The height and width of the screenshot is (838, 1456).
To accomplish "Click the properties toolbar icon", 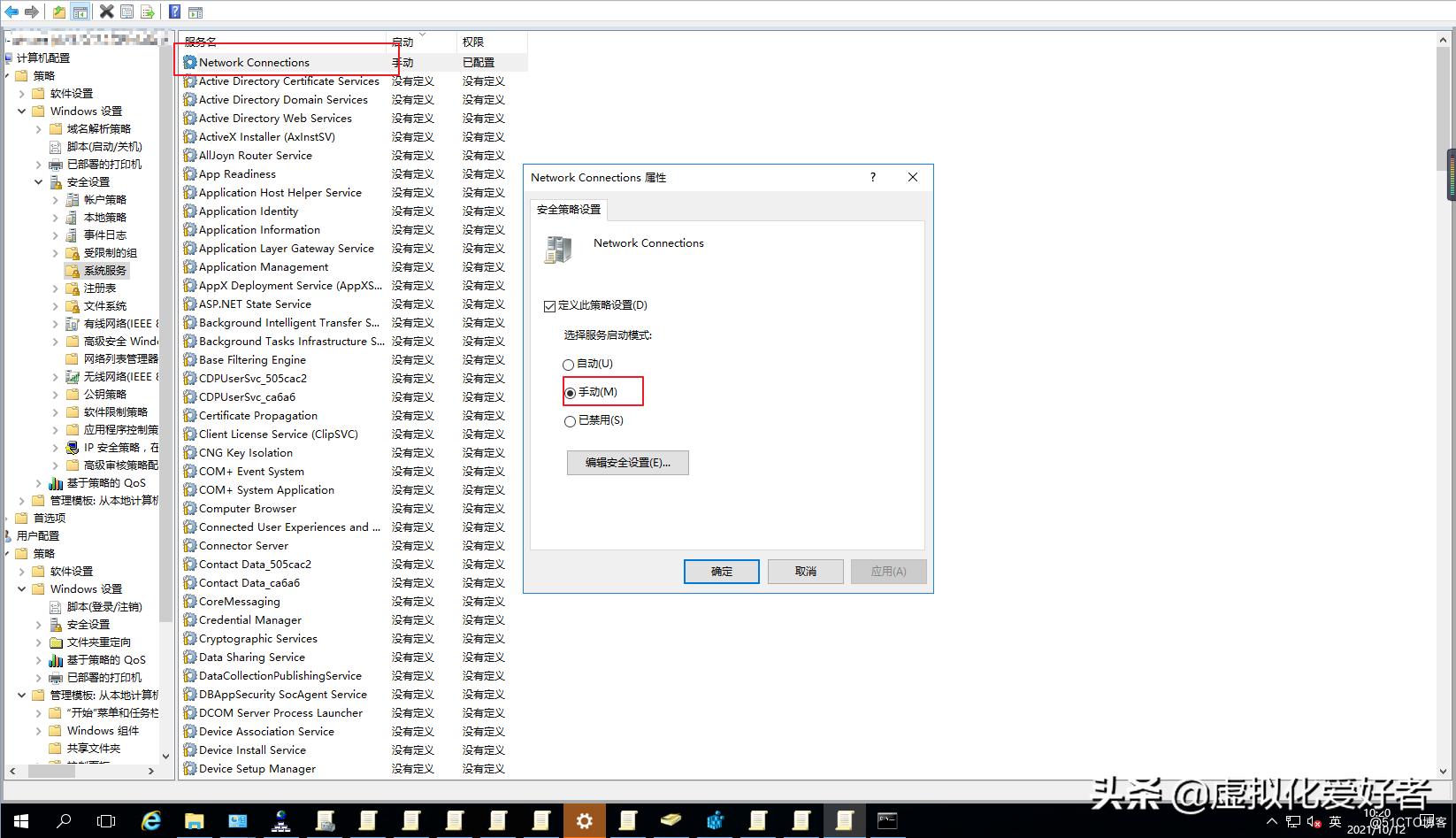I will pos(126,12).
